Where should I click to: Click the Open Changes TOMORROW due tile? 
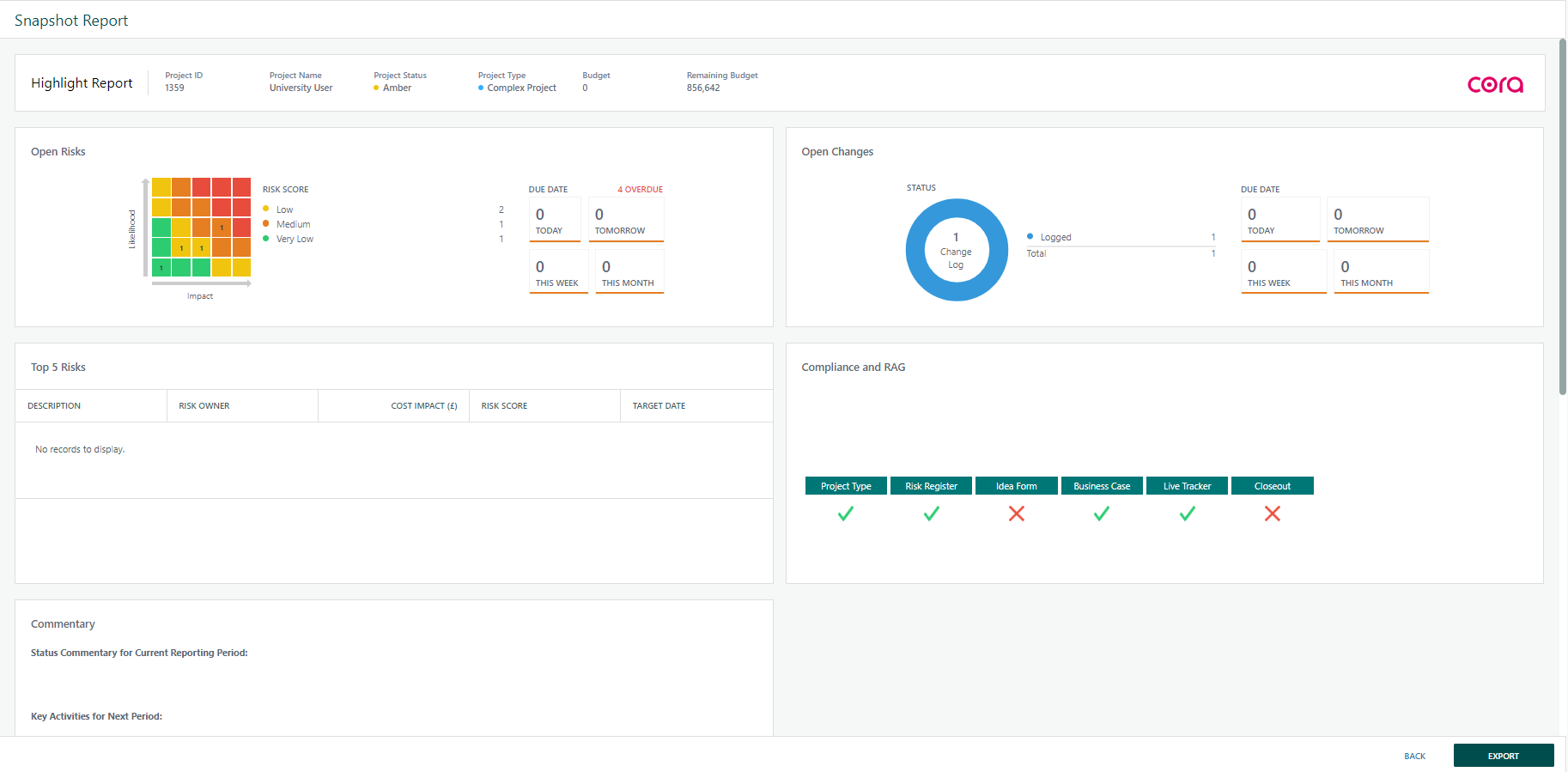(1377, 220)
